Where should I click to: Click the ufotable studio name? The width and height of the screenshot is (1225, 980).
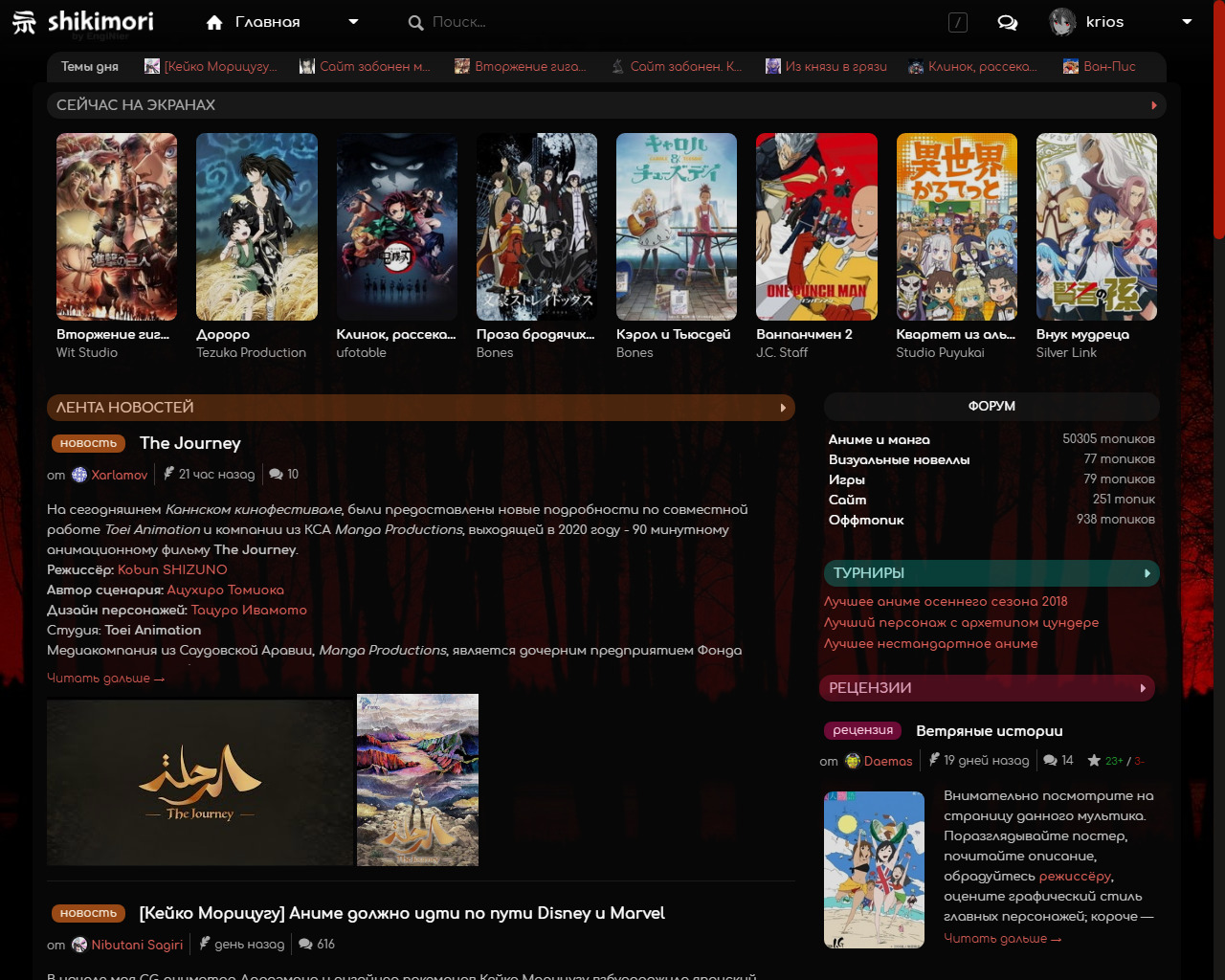(x=362, y=352)
